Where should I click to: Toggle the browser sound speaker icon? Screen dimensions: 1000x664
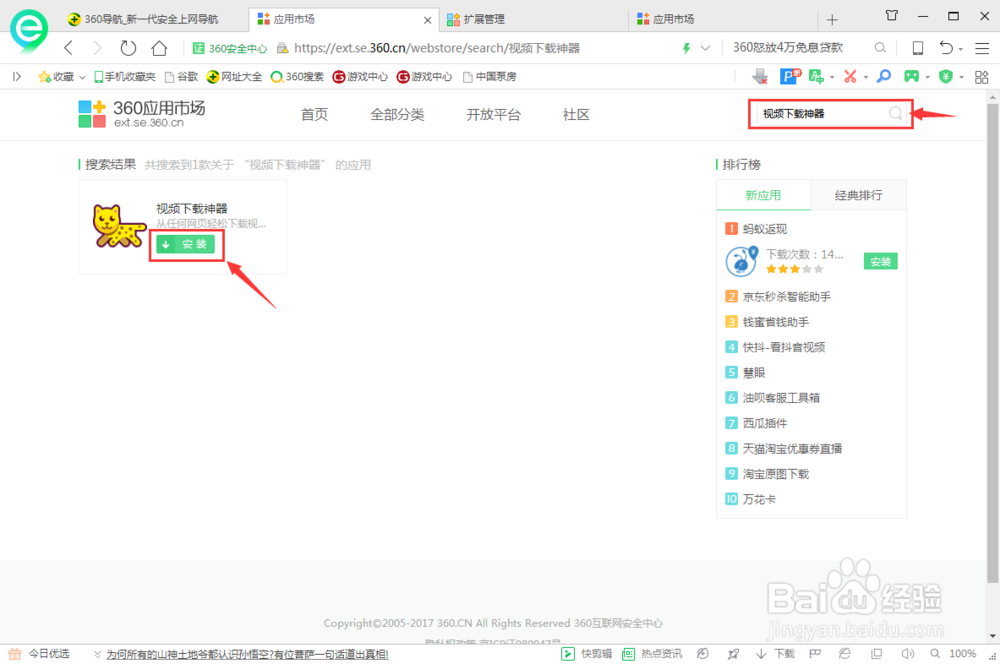point(908,654)
